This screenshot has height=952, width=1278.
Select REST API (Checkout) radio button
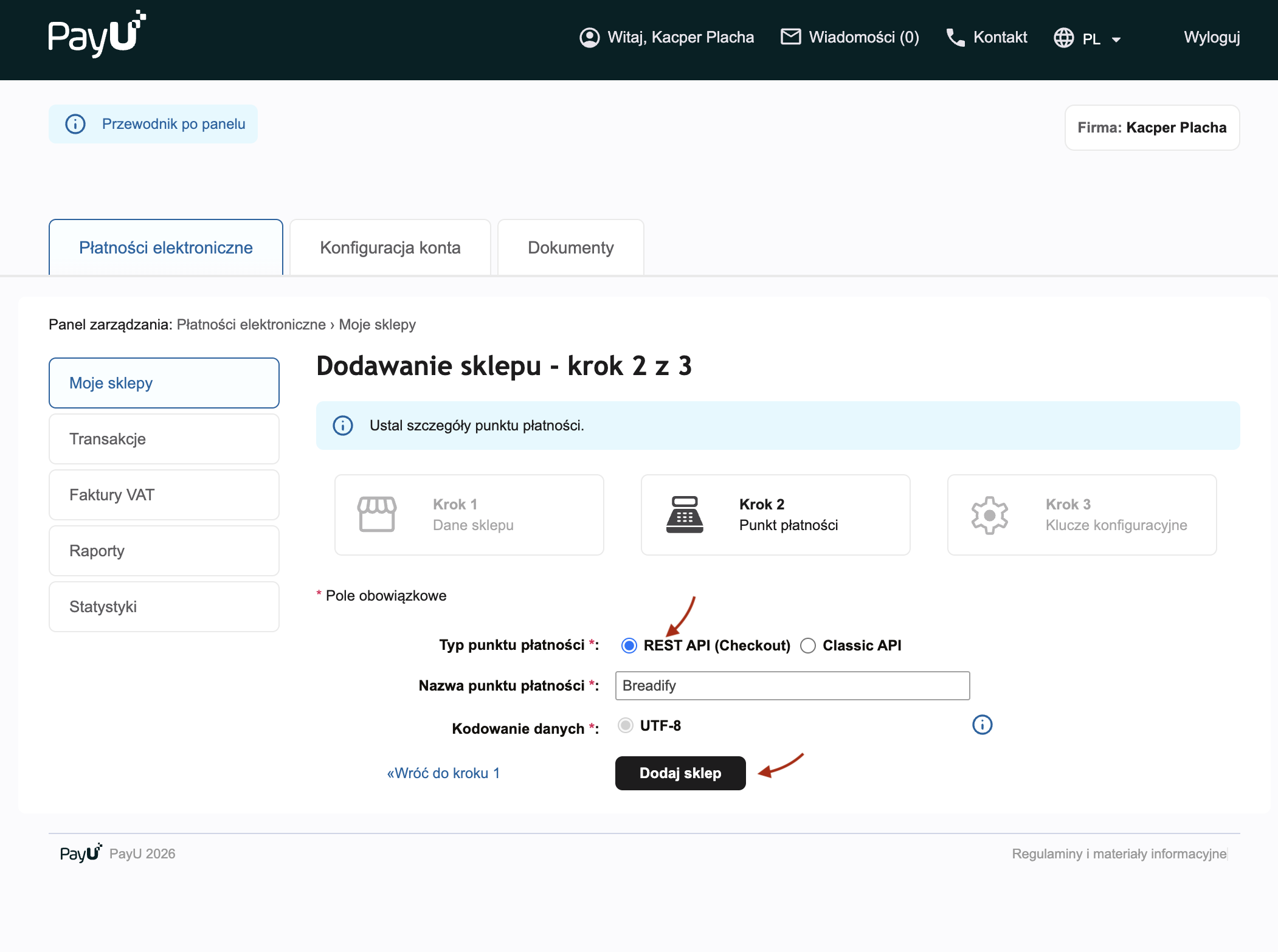[629, 646]
